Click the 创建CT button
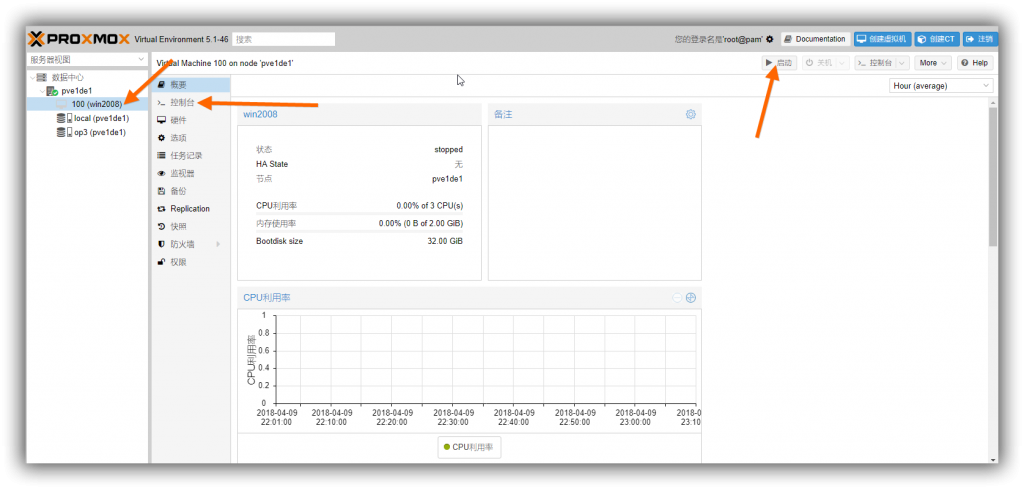The width and height of the screenshot is (1024, 489). [x=936, y=39]
